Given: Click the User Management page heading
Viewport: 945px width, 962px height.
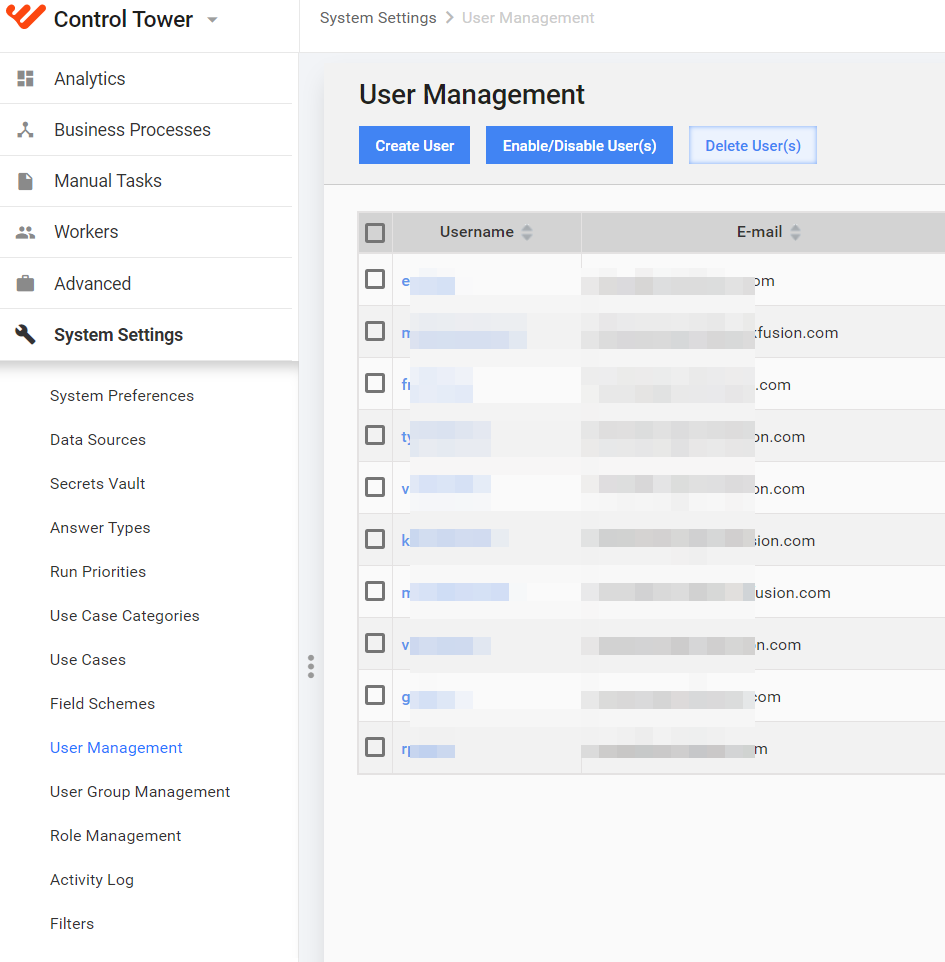Looking at the screenshot, I should [x=471, y=94].
